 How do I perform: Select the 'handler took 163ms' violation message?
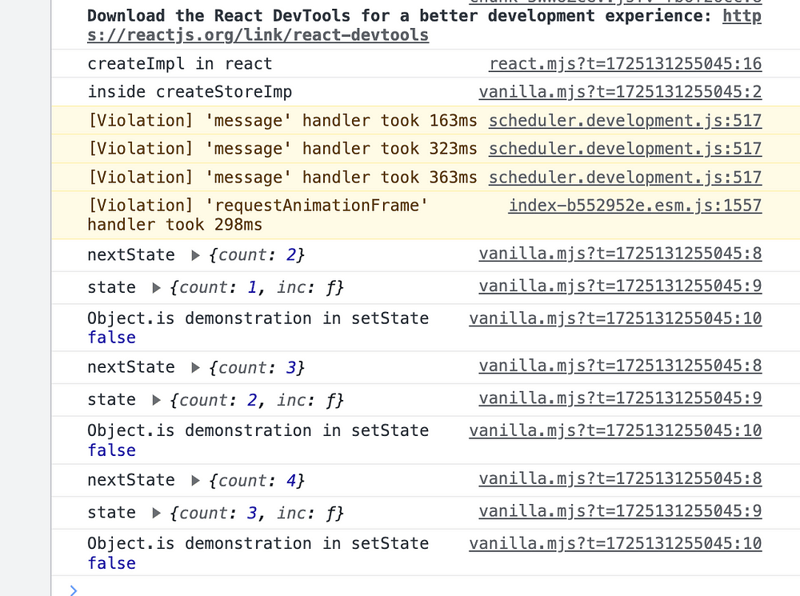point(282,120)
